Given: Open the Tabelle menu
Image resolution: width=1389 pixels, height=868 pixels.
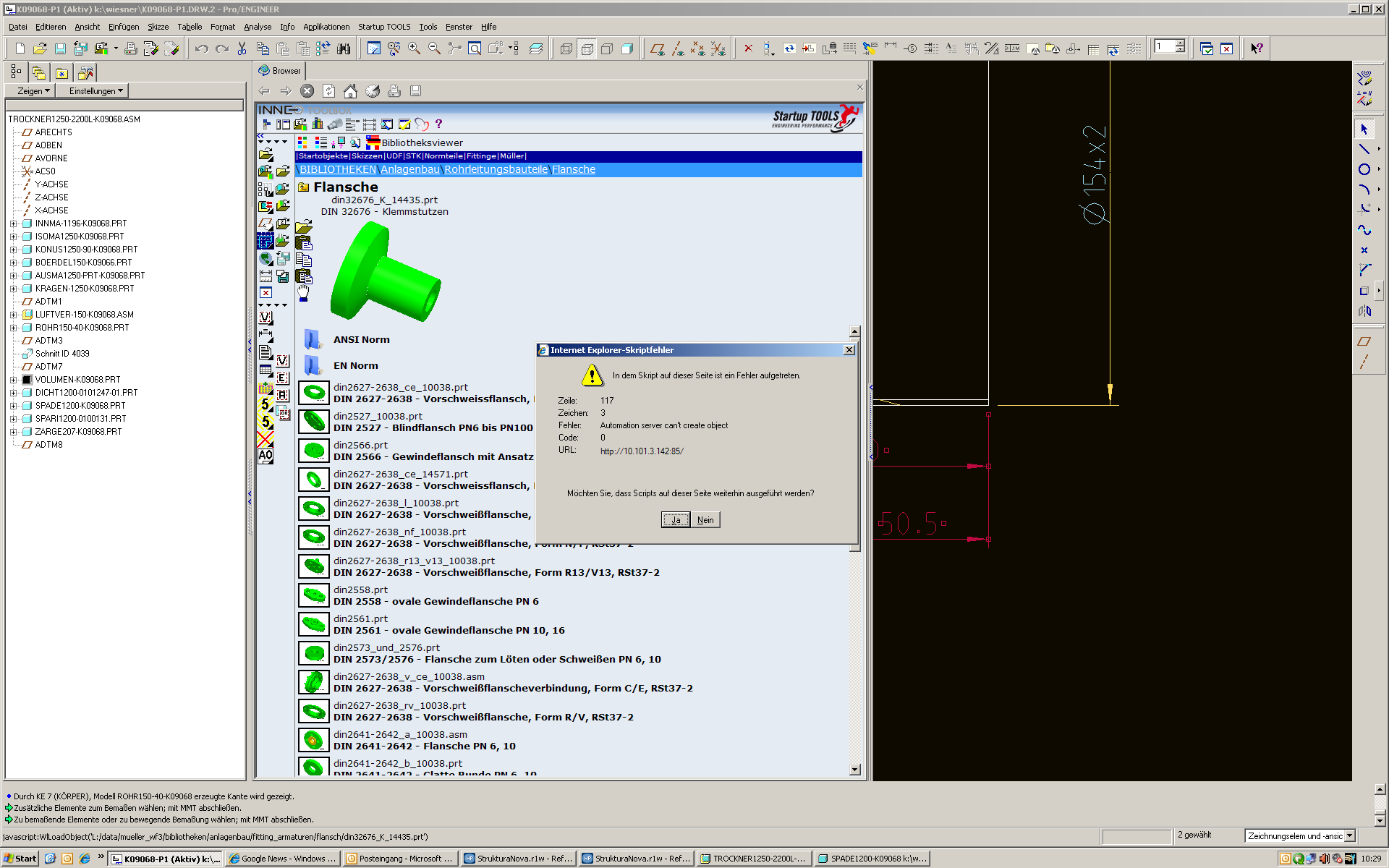Looking at the screenshot, I should (x=190, y=27).
